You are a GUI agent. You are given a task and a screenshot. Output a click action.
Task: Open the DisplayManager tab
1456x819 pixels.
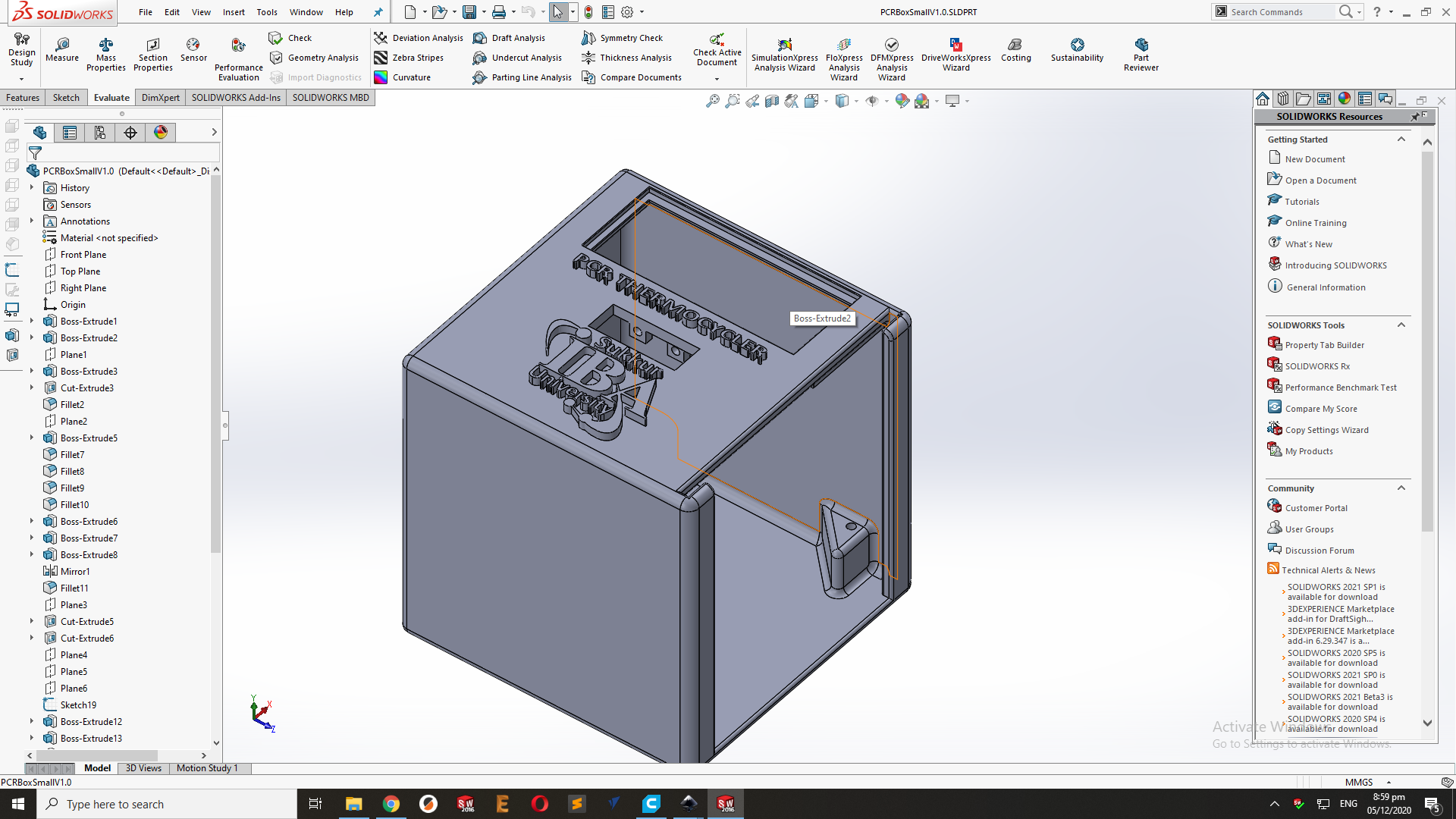[161, 133]
